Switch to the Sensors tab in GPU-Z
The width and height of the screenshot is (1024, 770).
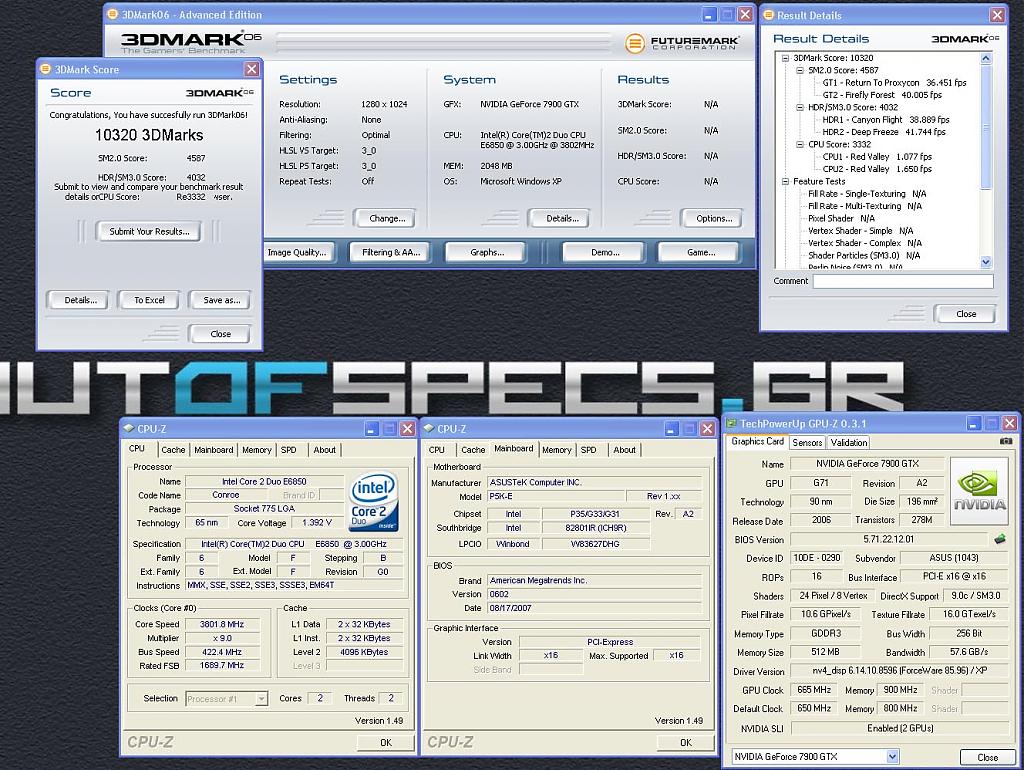pos(807,443)
